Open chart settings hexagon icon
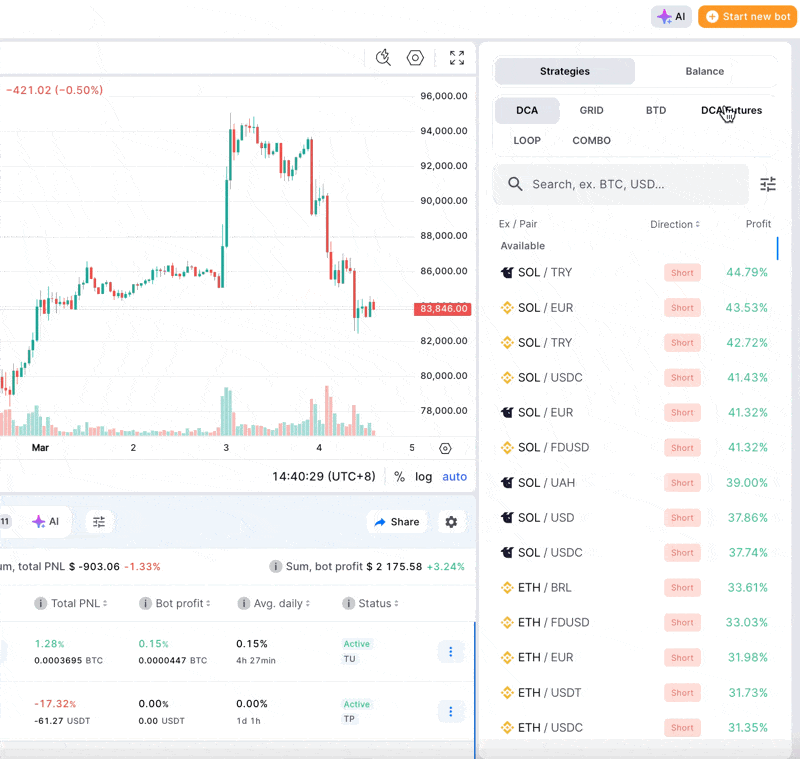Image resolution: width=800 pixels, height=759 pixels. 415,58
